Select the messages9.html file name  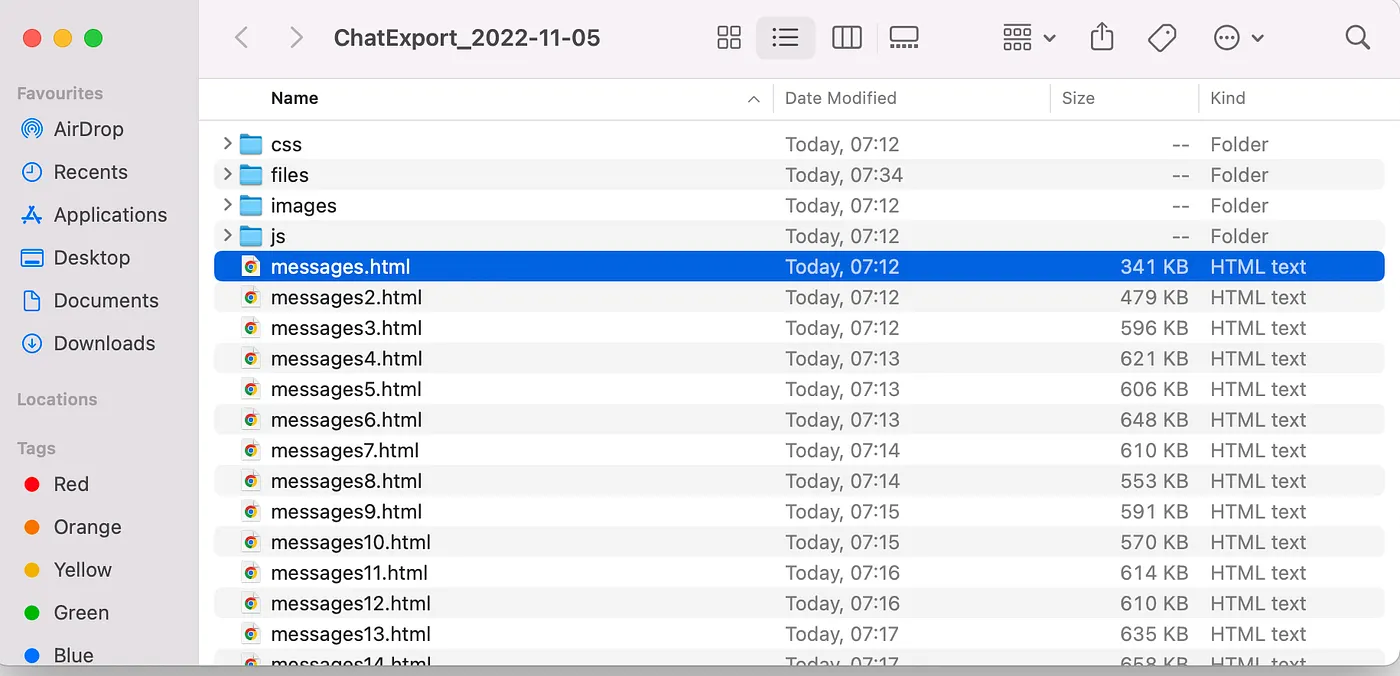[346, 512]
